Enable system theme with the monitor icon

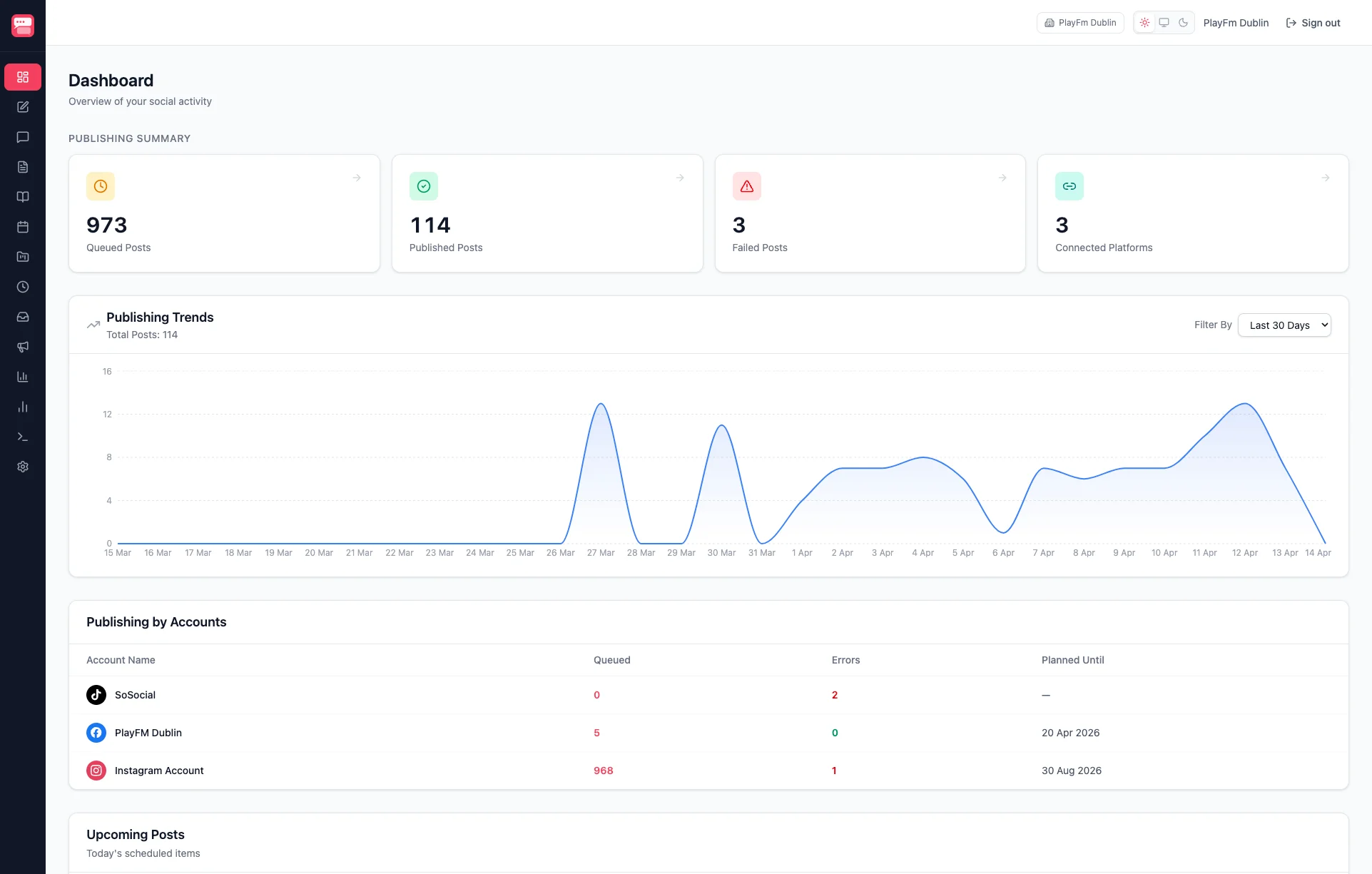pos(1164,22)
